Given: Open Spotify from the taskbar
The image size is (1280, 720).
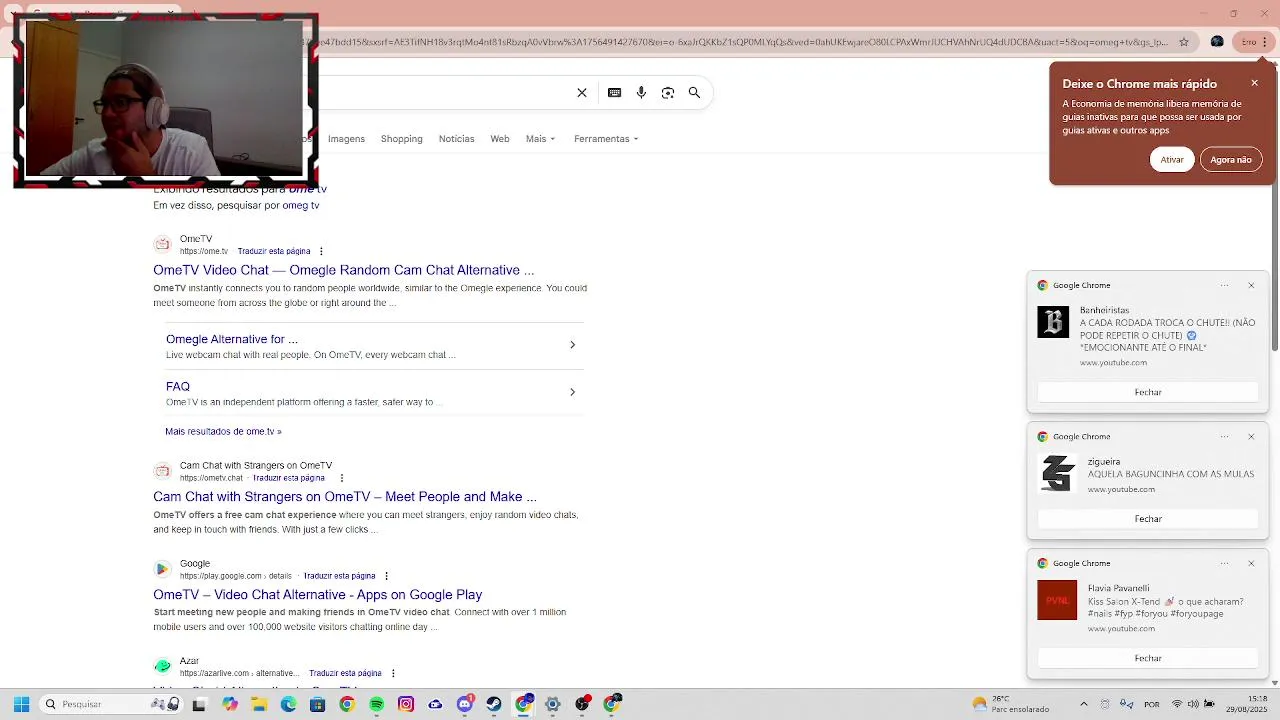Looking at the screenshot, I should click(x=376, y=704).
